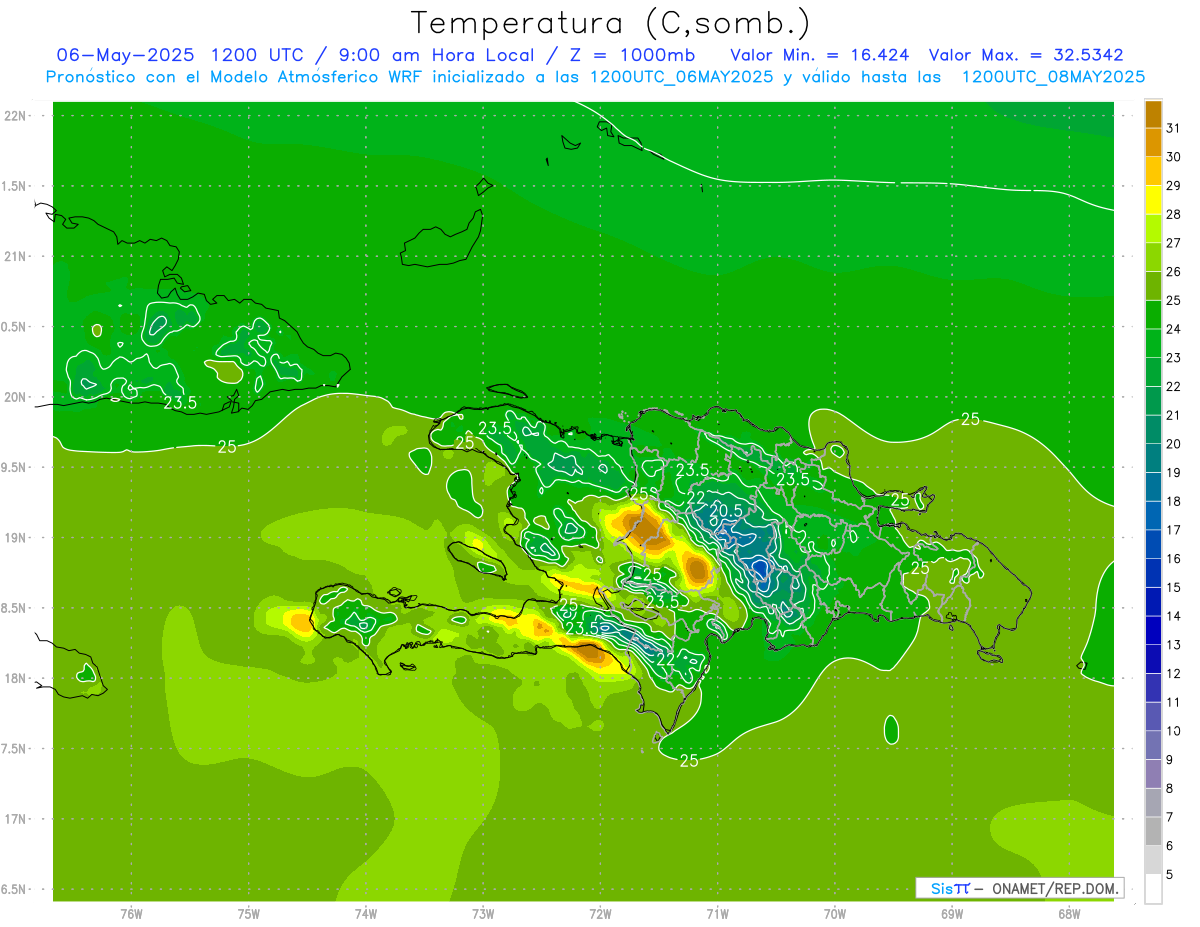Click "Valor Min. = 16.424" in header
The height and width of the screenshot is (927, 1200).
[x=819, y=55]
